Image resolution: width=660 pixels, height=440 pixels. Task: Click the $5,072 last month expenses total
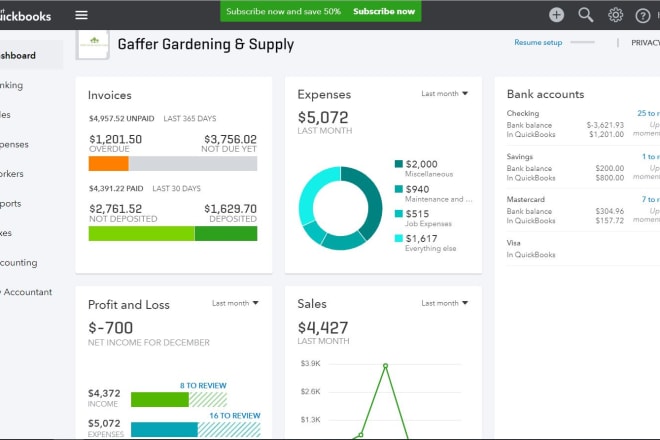point(323,117)
